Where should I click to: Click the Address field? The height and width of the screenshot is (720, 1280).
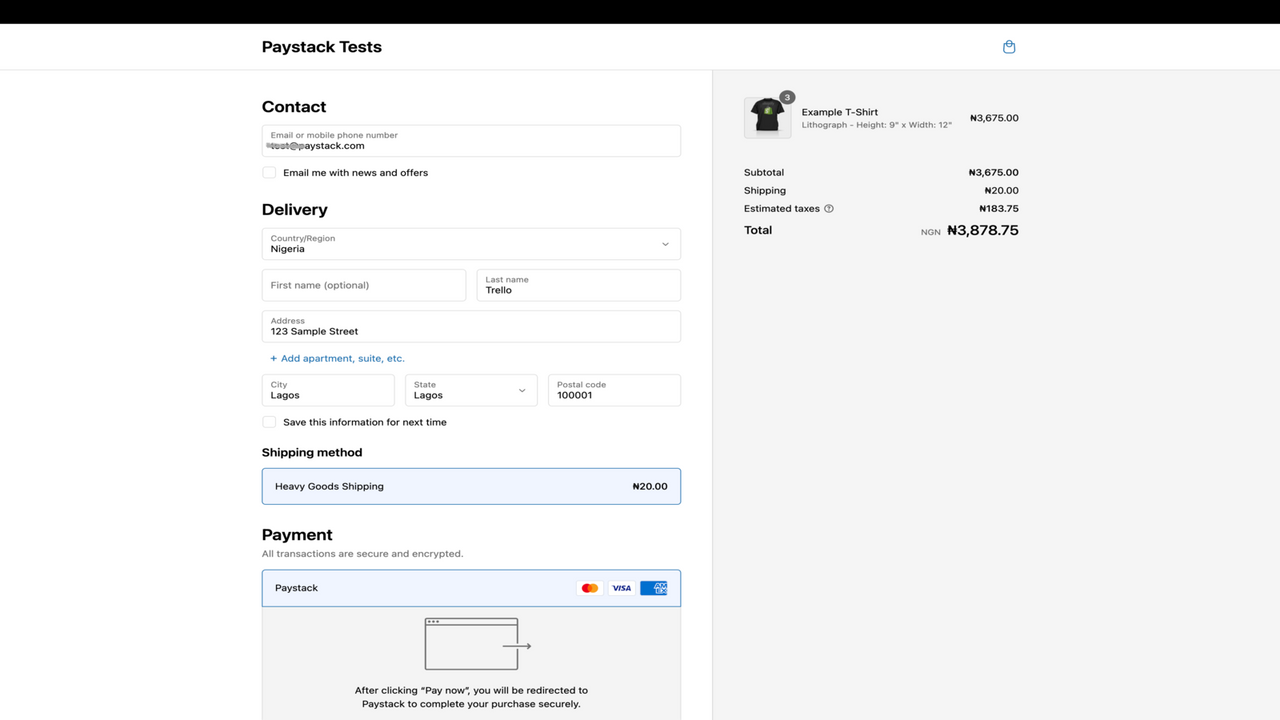[471, 326]
